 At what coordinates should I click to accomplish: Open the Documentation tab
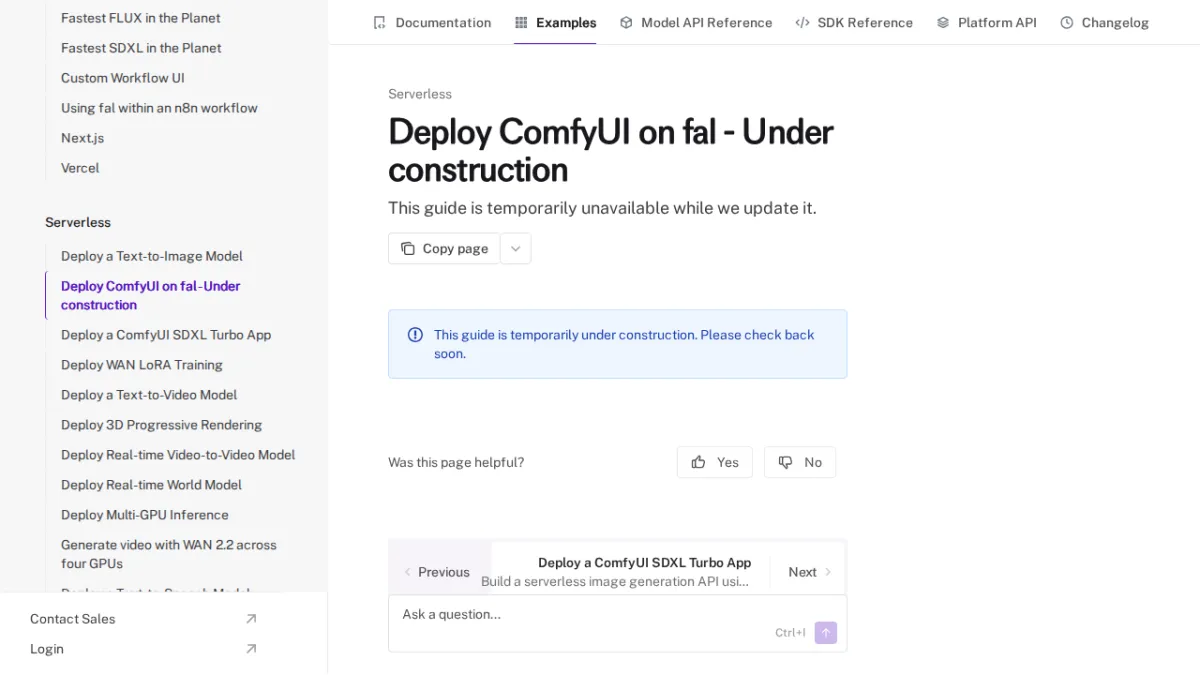coord(432,22)
